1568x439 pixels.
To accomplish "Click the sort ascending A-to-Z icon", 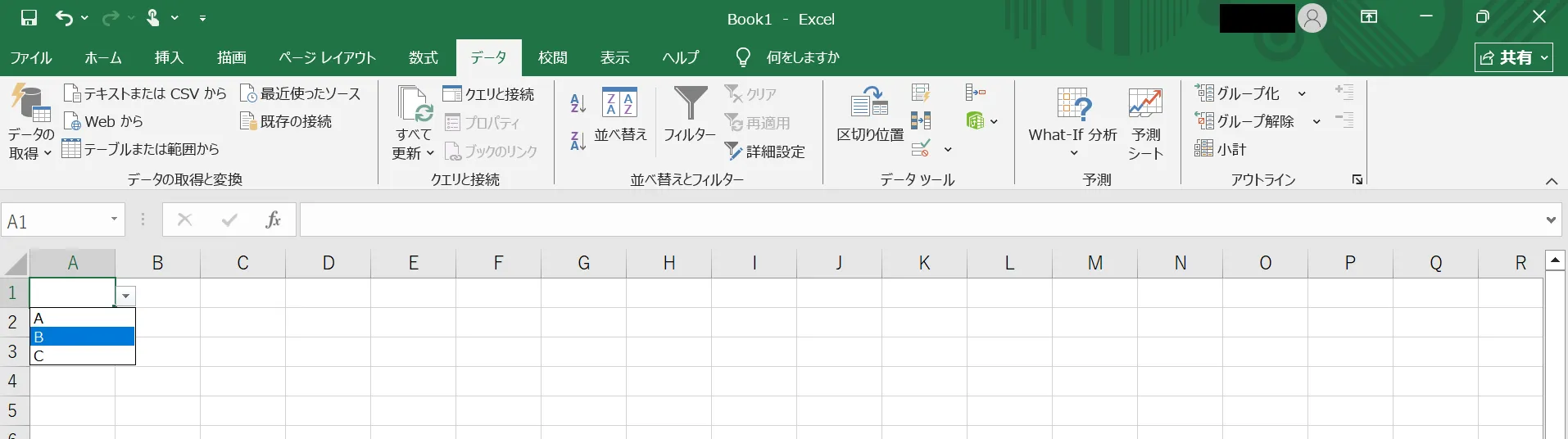I will click(578, 103).
